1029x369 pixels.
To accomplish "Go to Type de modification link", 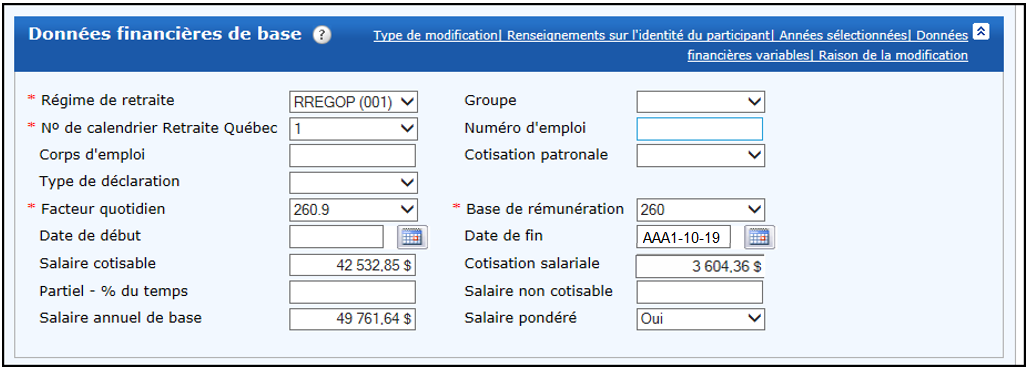I will pyautogui.click(x=435, y=35).
